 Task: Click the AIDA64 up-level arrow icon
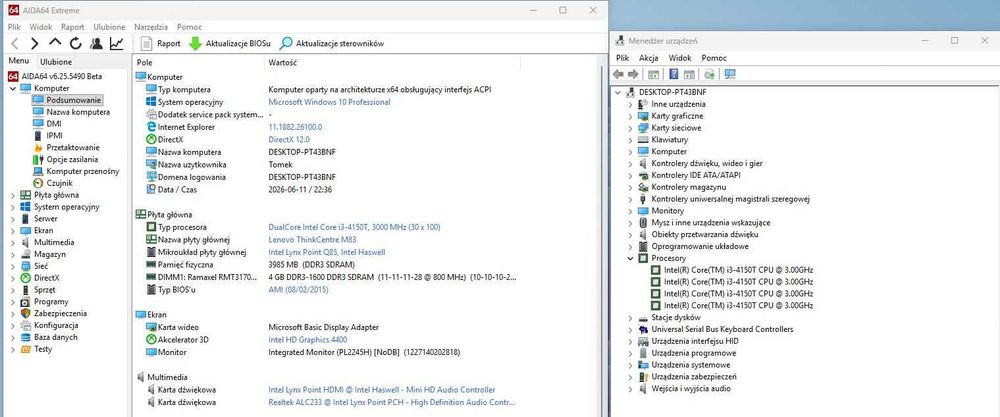[55, 43]
